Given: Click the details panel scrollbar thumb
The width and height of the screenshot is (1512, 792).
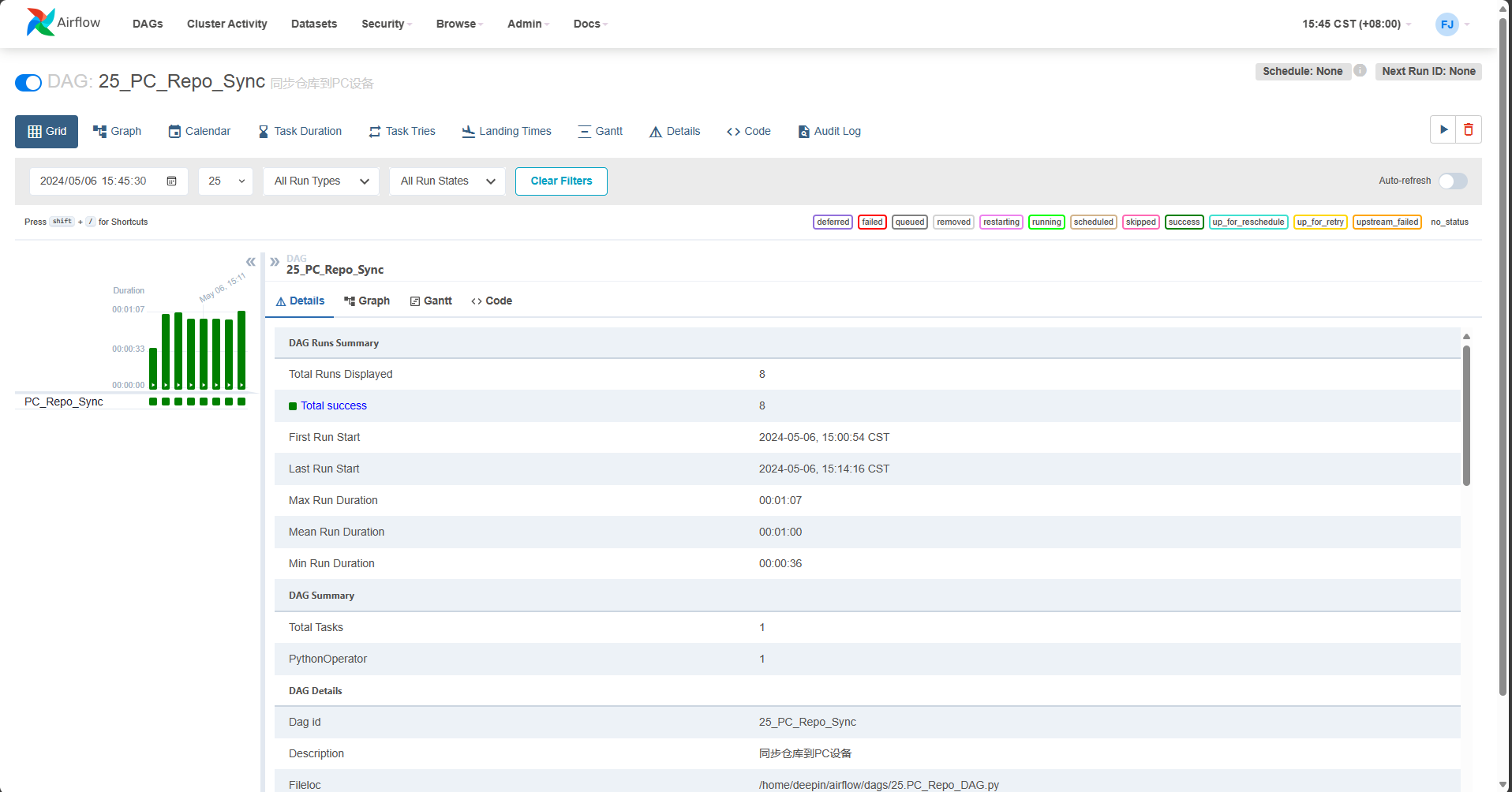Looking at the screenshot, I should point(1466,416).
